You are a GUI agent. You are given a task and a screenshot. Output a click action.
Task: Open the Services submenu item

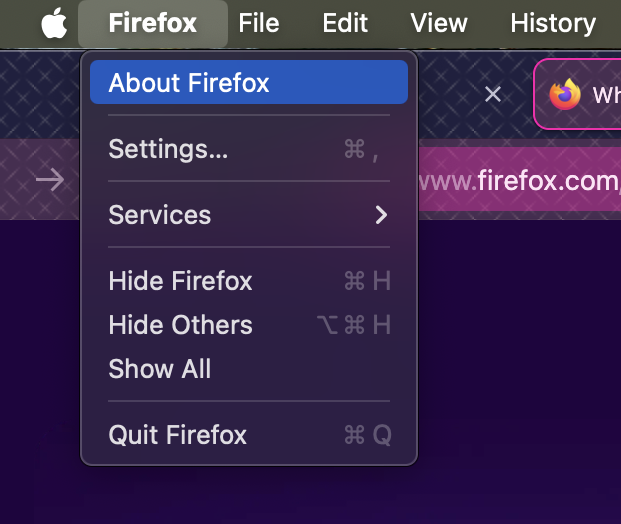249,215
